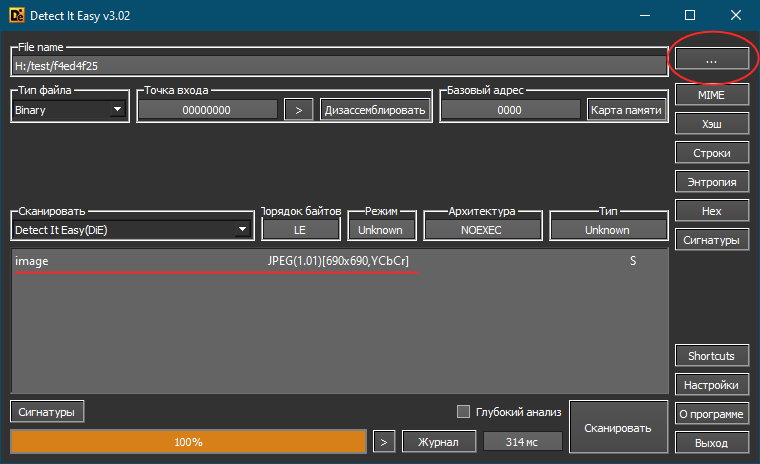Click the Режим Unknown field
The image size is (760, 464).
click(381, 230)
